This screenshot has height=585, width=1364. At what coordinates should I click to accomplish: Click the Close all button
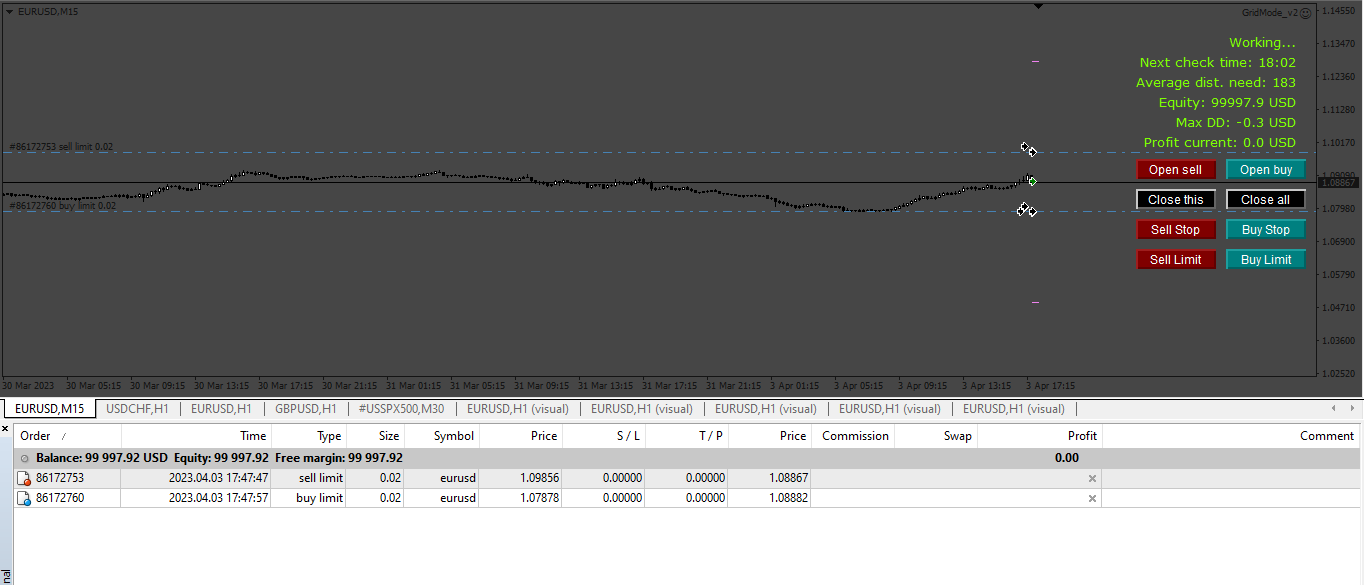click(1266, 200)
